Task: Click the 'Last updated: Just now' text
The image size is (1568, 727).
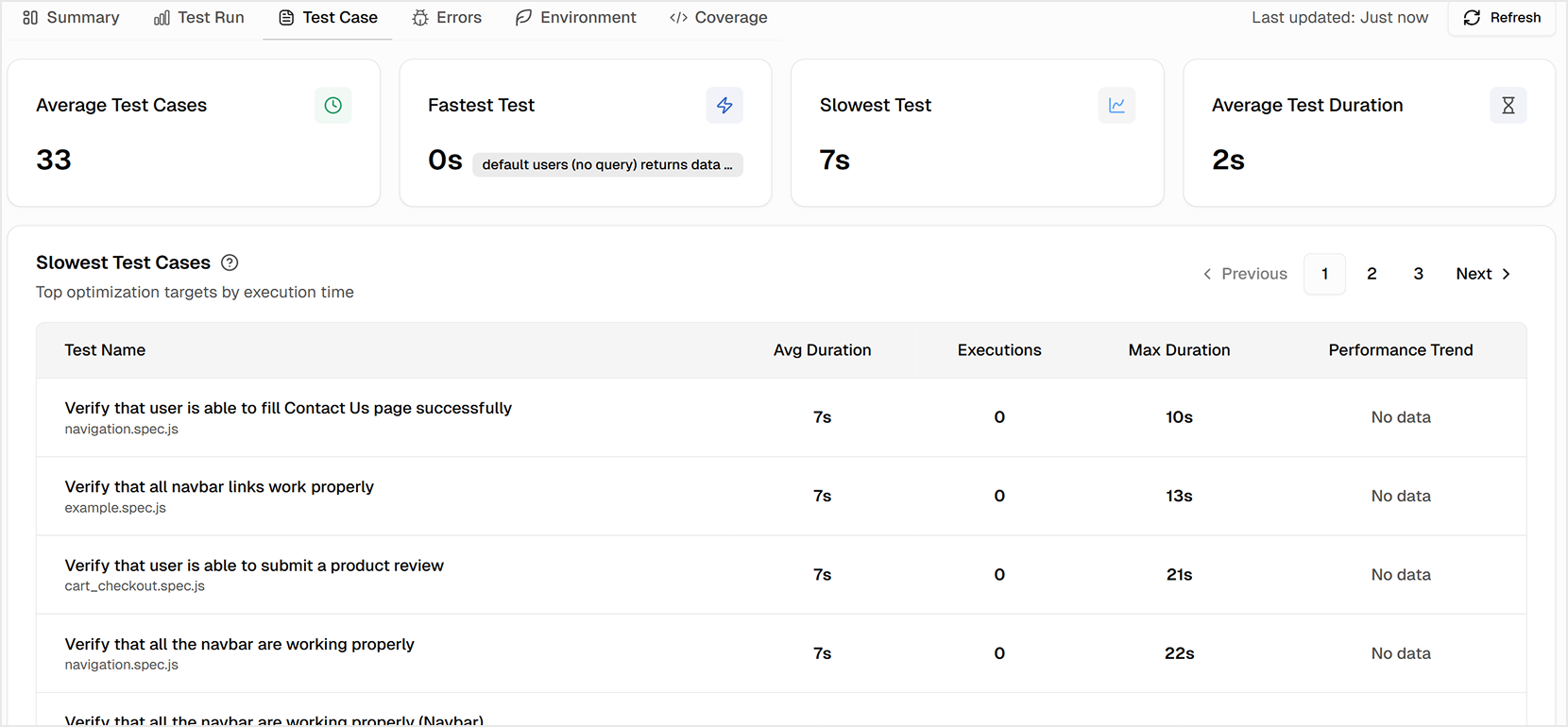Action: point(1339,18)
